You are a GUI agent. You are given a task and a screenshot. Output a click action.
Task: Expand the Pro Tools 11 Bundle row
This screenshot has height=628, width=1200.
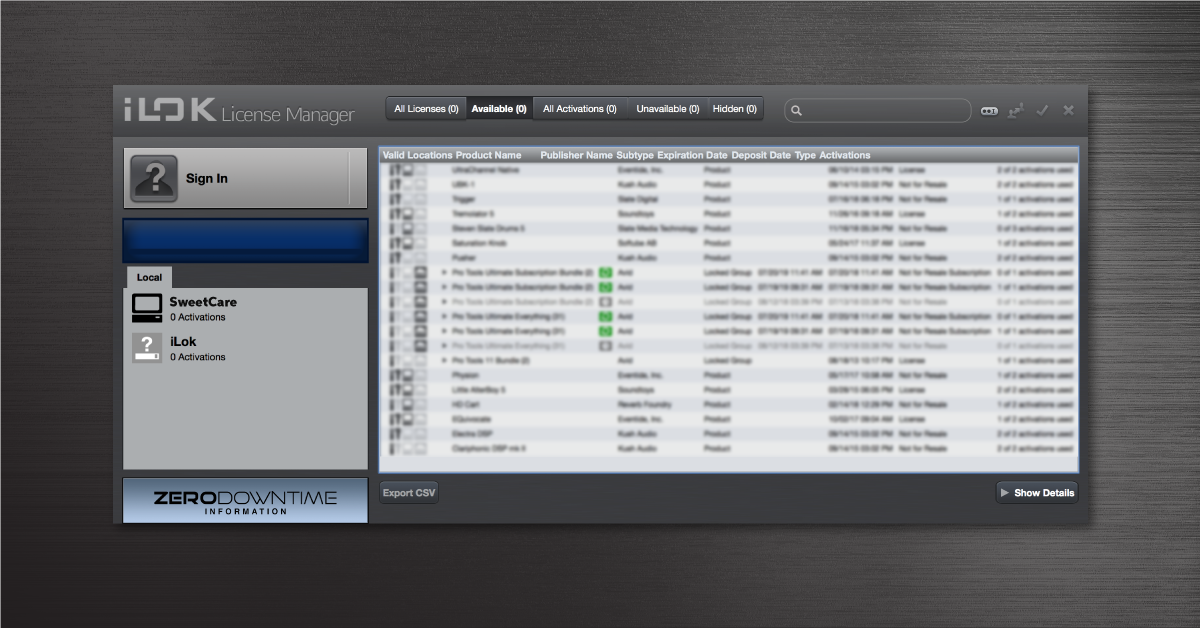tap(445, 360)
